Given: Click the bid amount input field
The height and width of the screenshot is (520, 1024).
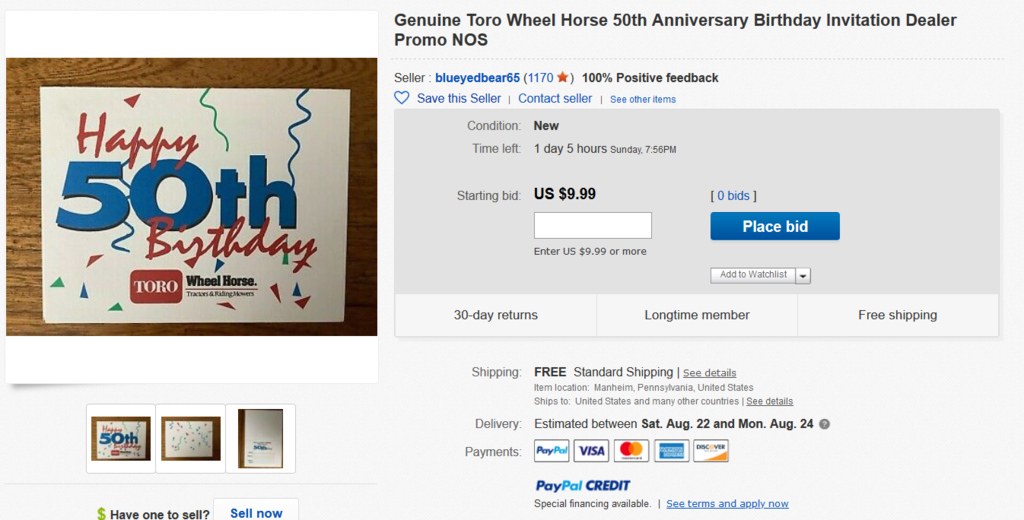Looking at the screenshot, I should [x=592, y=226].
